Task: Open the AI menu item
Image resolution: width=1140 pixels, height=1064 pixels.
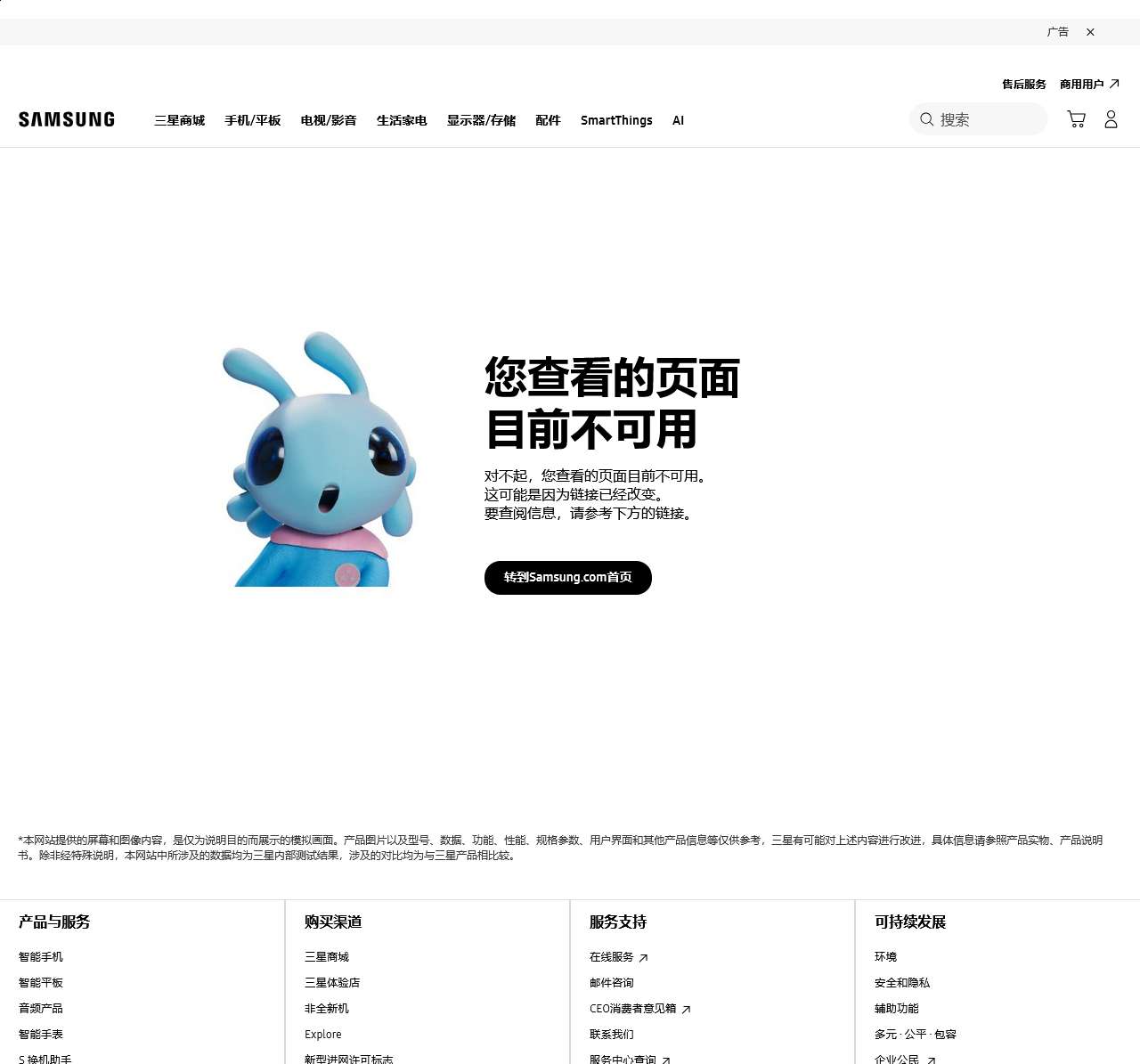Action: click(678, 120)
